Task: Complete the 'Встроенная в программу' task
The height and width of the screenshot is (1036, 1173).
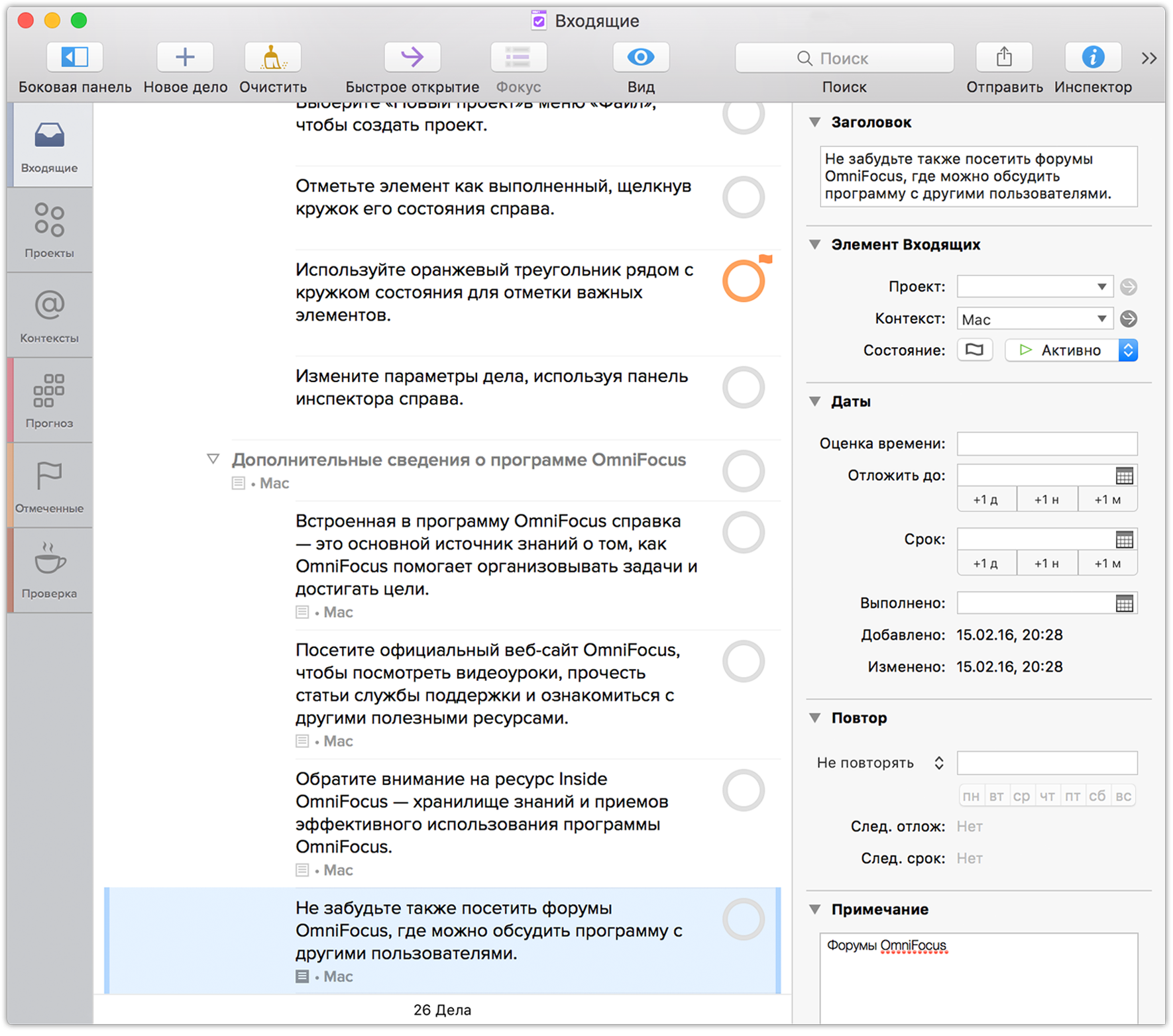Action: point(743,532)
